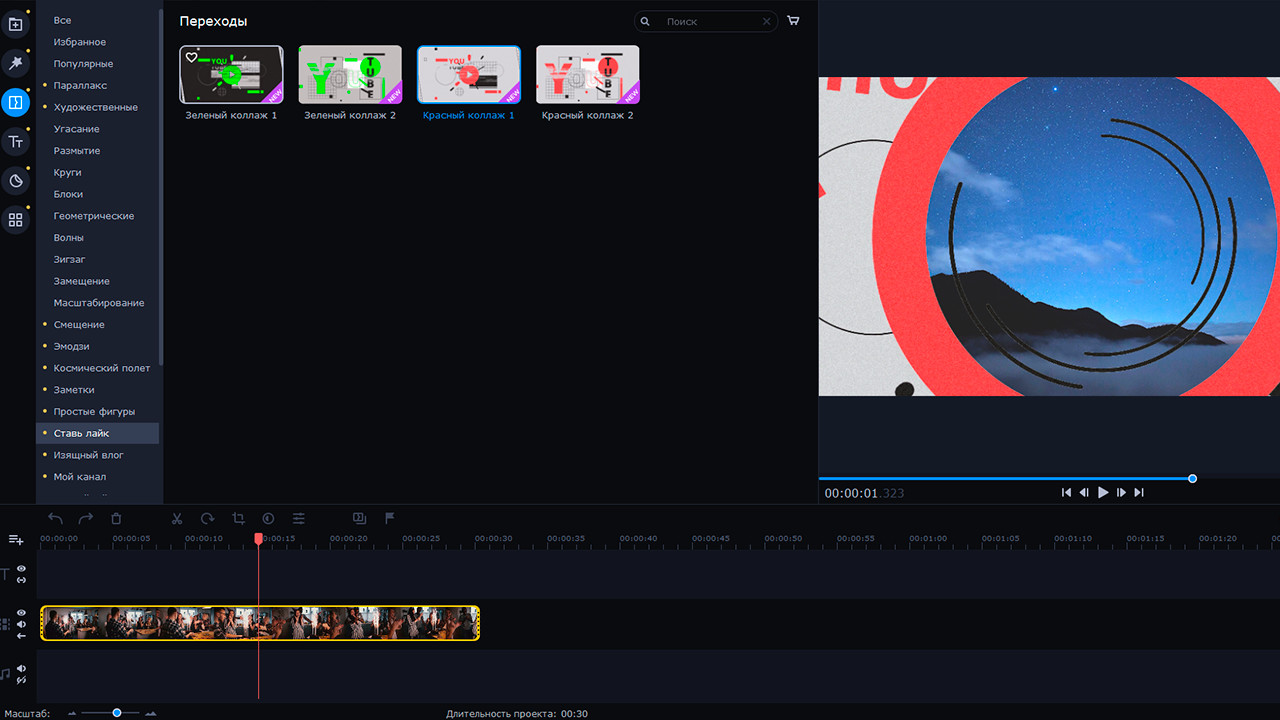The image size is (1280, 720).
Task: Click the undo arrow button
Action: pyautogui.click(x=55, y=518)
